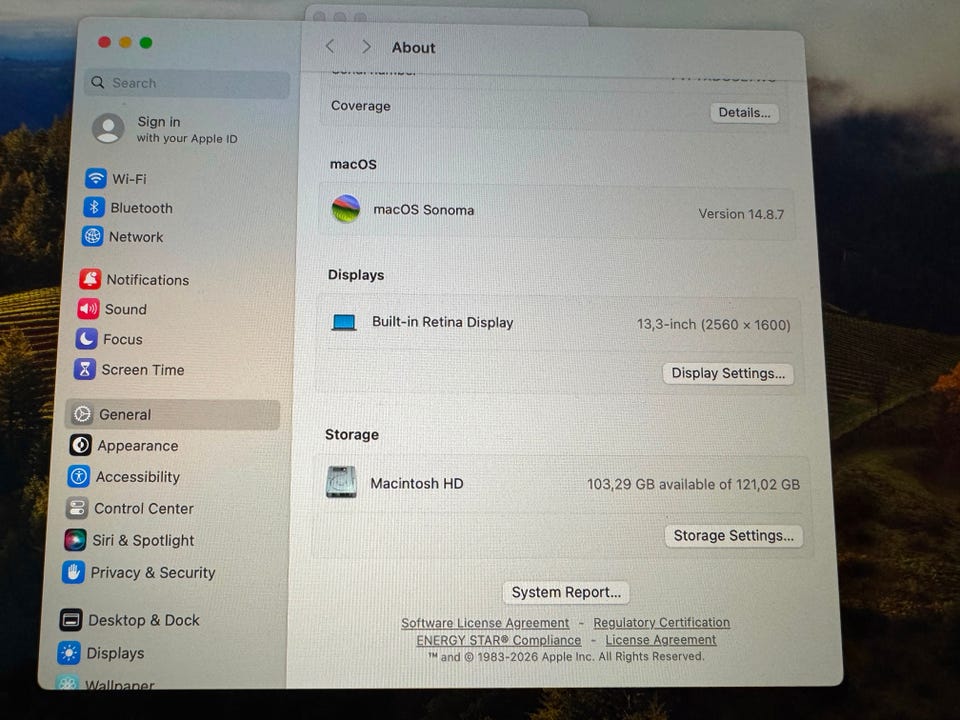
Task: Click the Built-in Retina Display laptop icon
Action: pos(343,322)
